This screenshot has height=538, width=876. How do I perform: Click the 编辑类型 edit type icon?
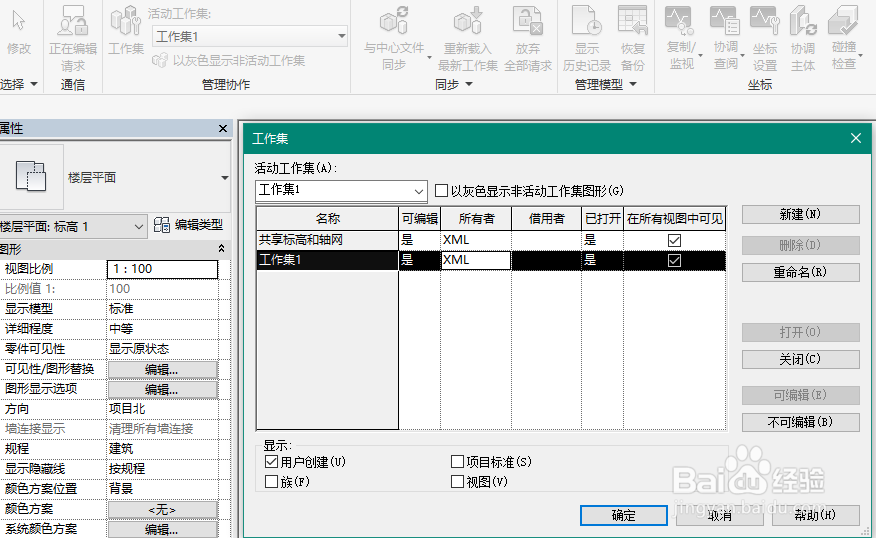click(x=162, y=225)
